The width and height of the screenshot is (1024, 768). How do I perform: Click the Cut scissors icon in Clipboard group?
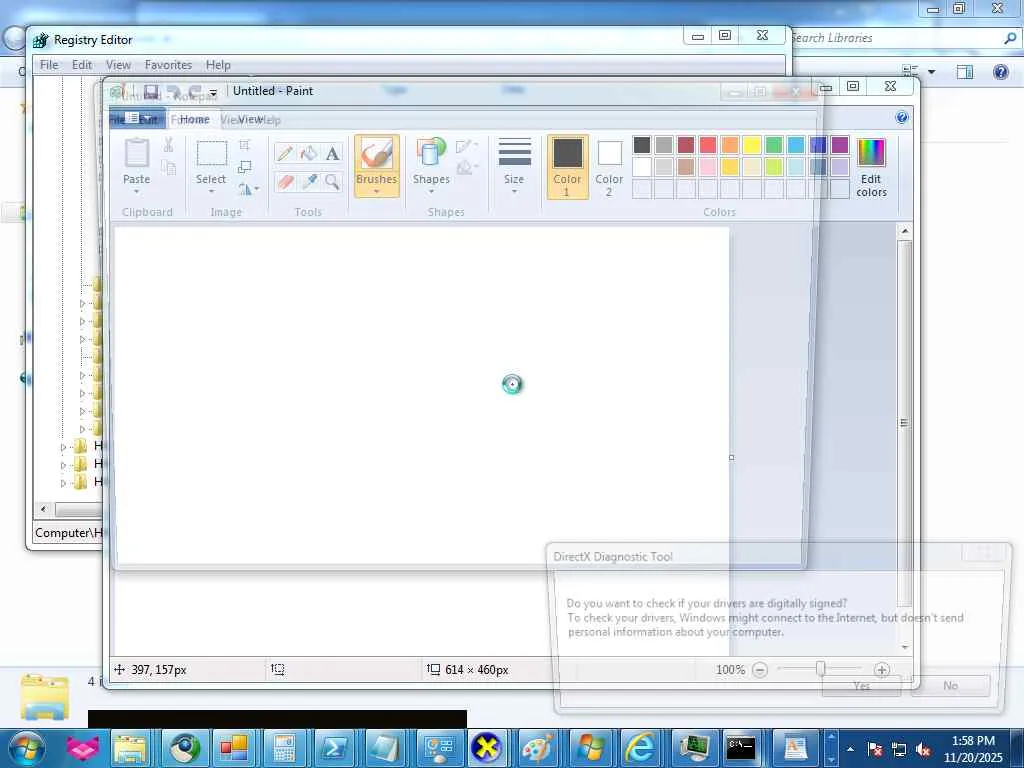coord(168,145)
